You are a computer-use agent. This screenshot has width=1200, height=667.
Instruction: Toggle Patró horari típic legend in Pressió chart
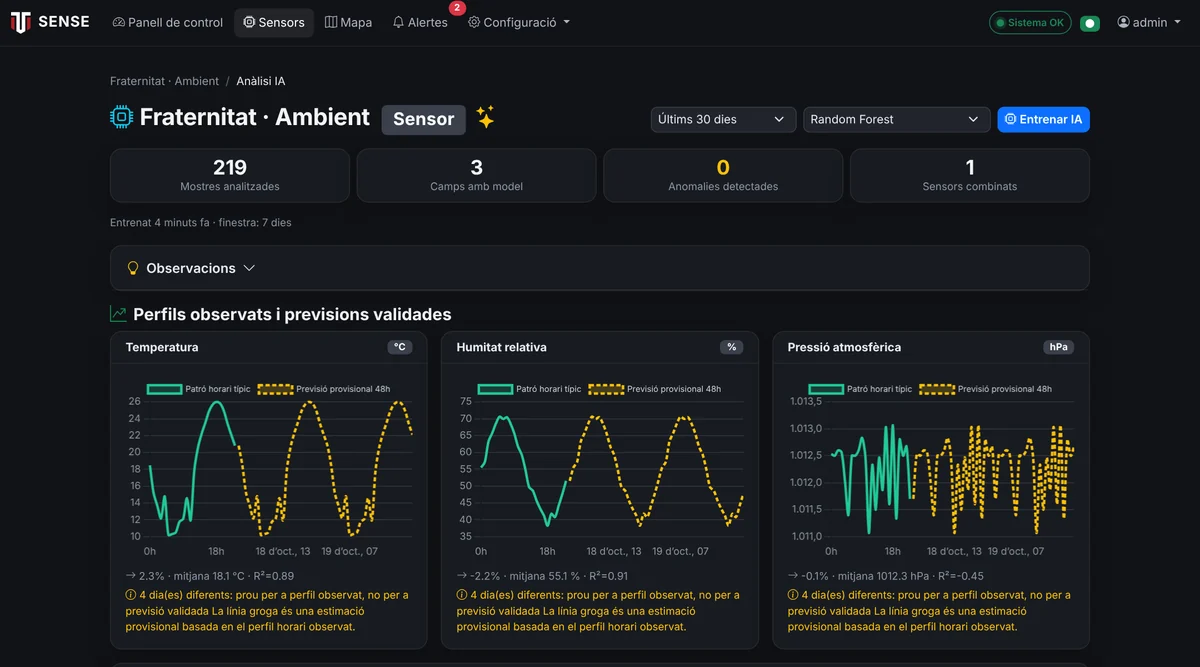click(860, 389)
